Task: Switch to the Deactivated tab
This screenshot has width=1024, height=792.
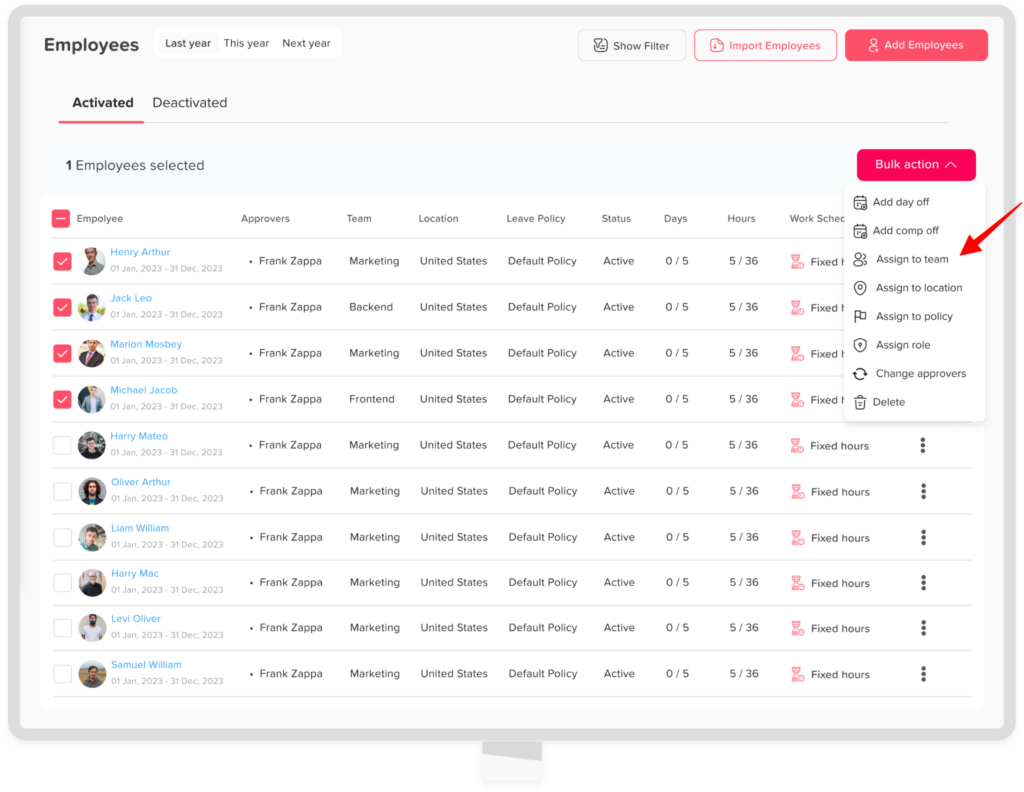Action: tap(189, 103)
